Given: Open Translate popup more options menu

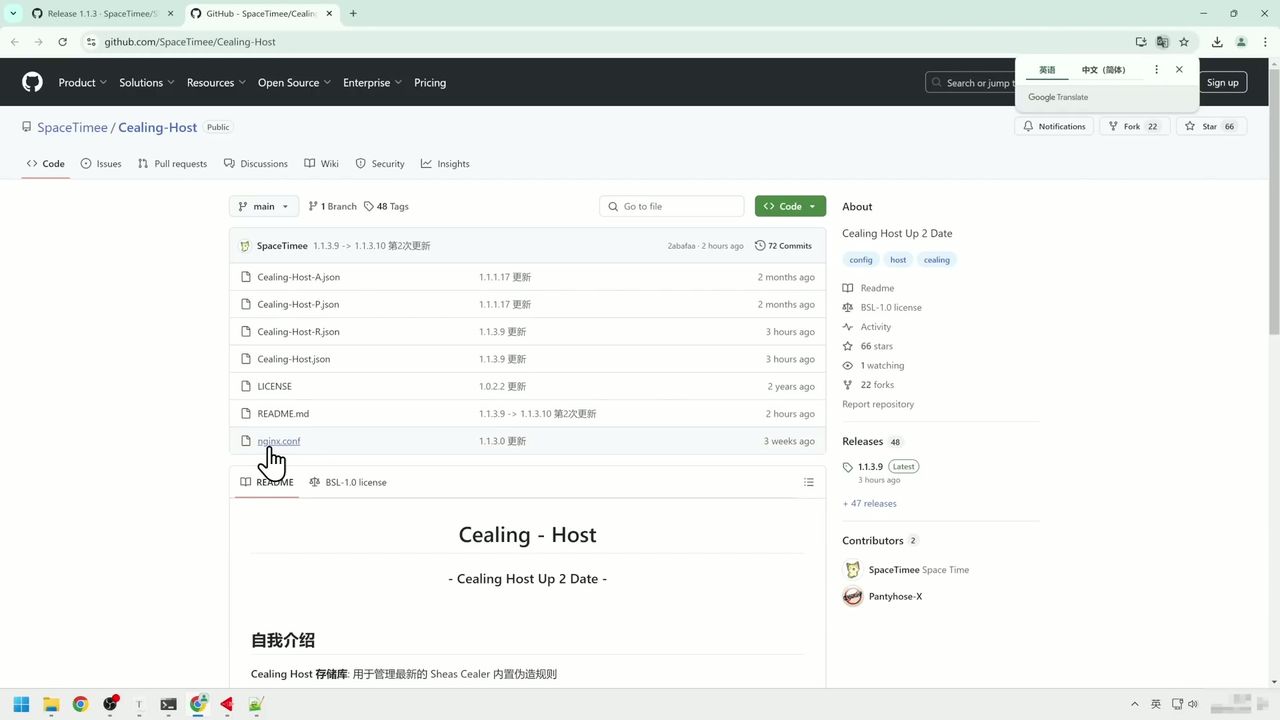Looking at the screenshot, I should pyautogui.click(x=1156, y=70).
